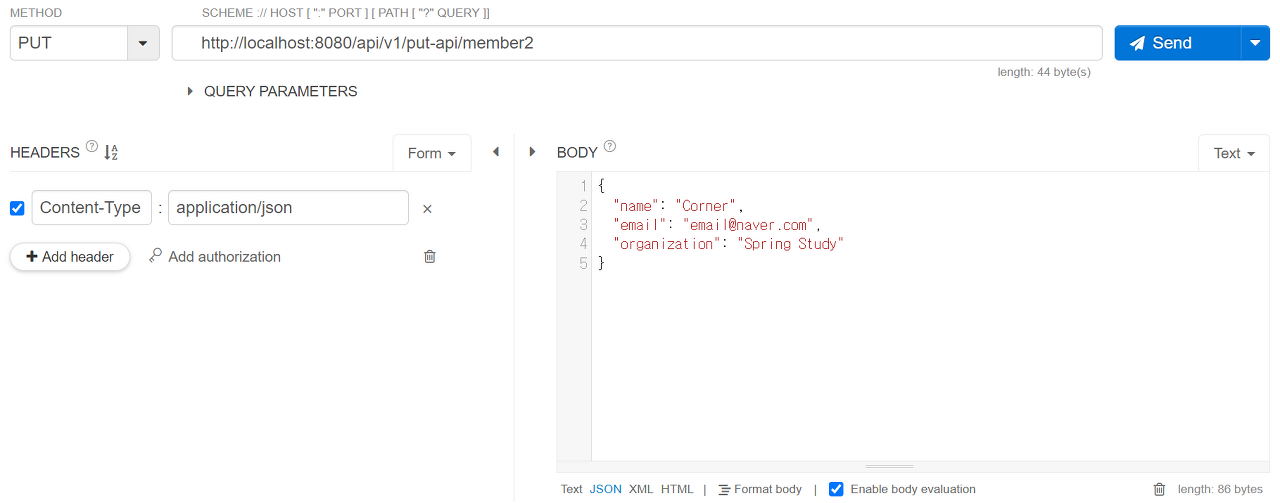Collapse headers pane with left arrow

tap(495, 152)
